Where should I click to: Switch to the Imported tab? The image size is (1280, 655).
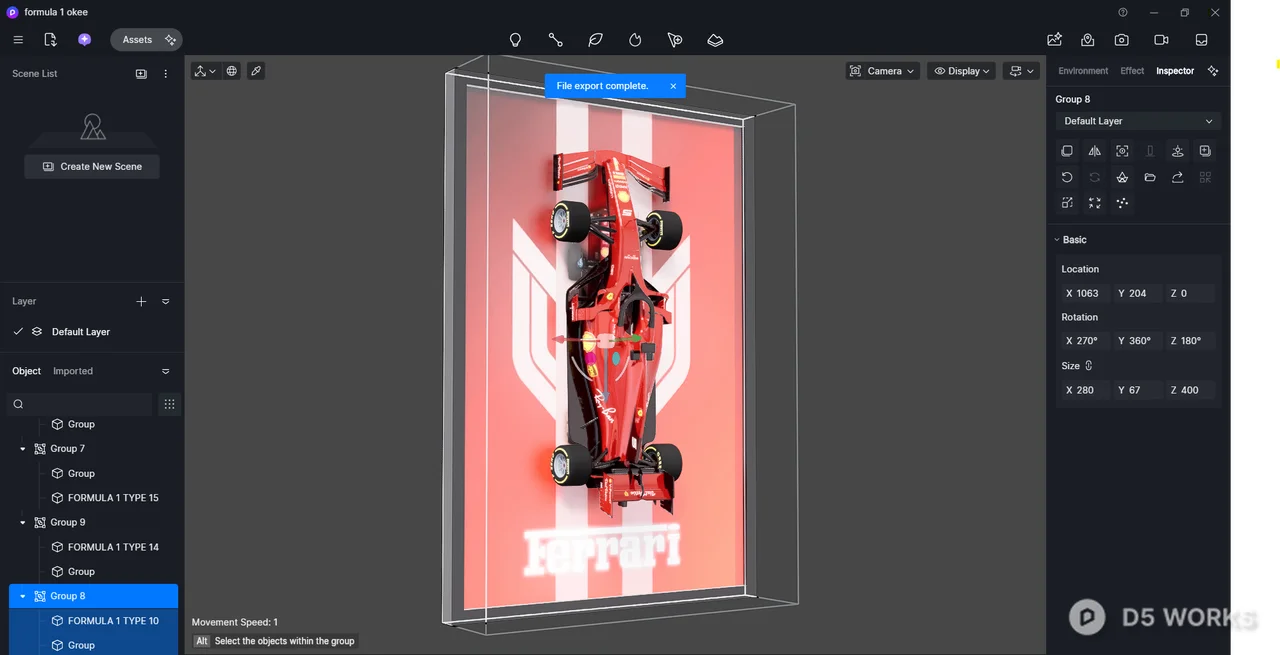(x=73, y=371)
